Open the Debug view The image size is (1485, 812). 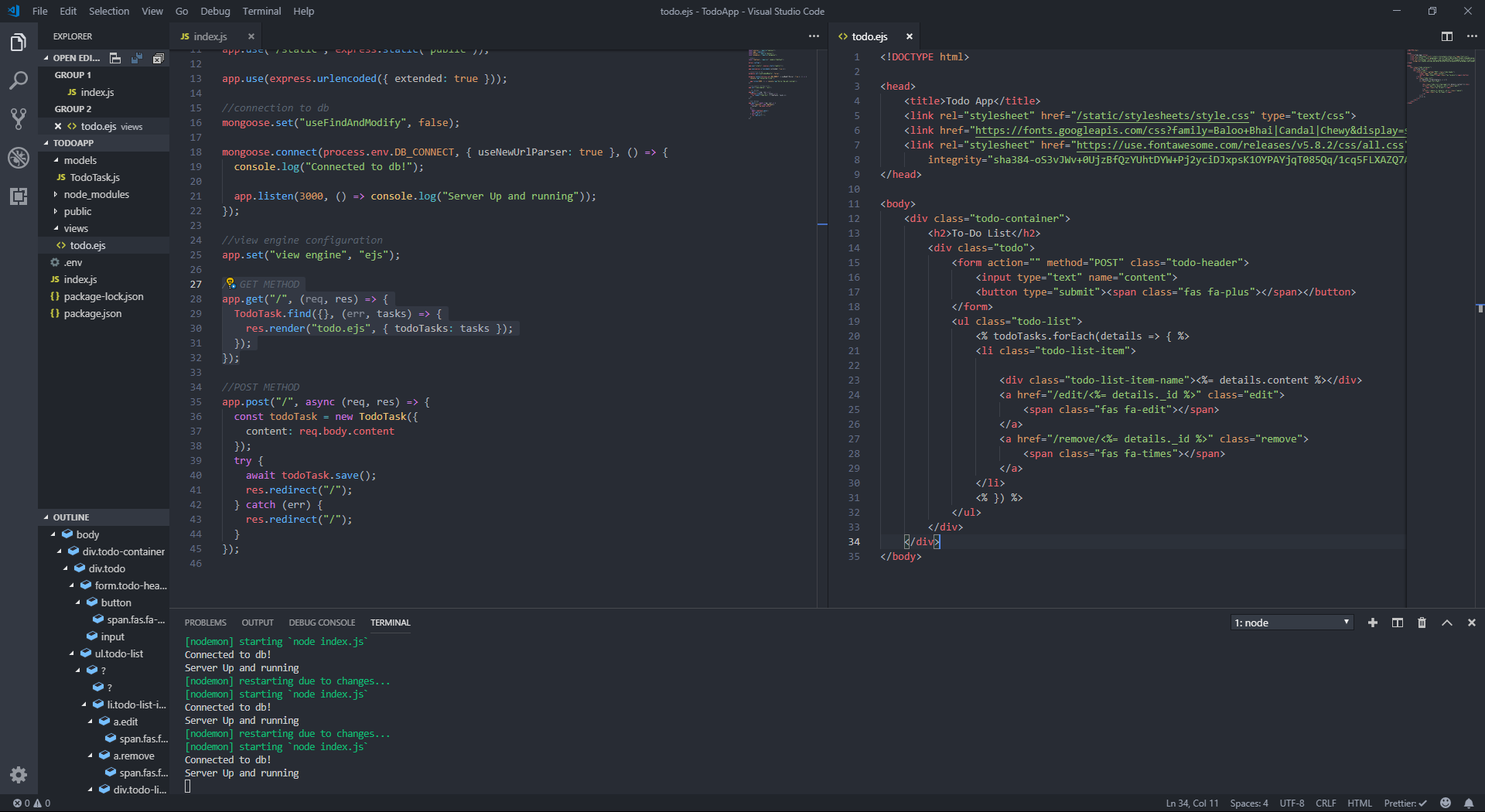coord(19,158)
